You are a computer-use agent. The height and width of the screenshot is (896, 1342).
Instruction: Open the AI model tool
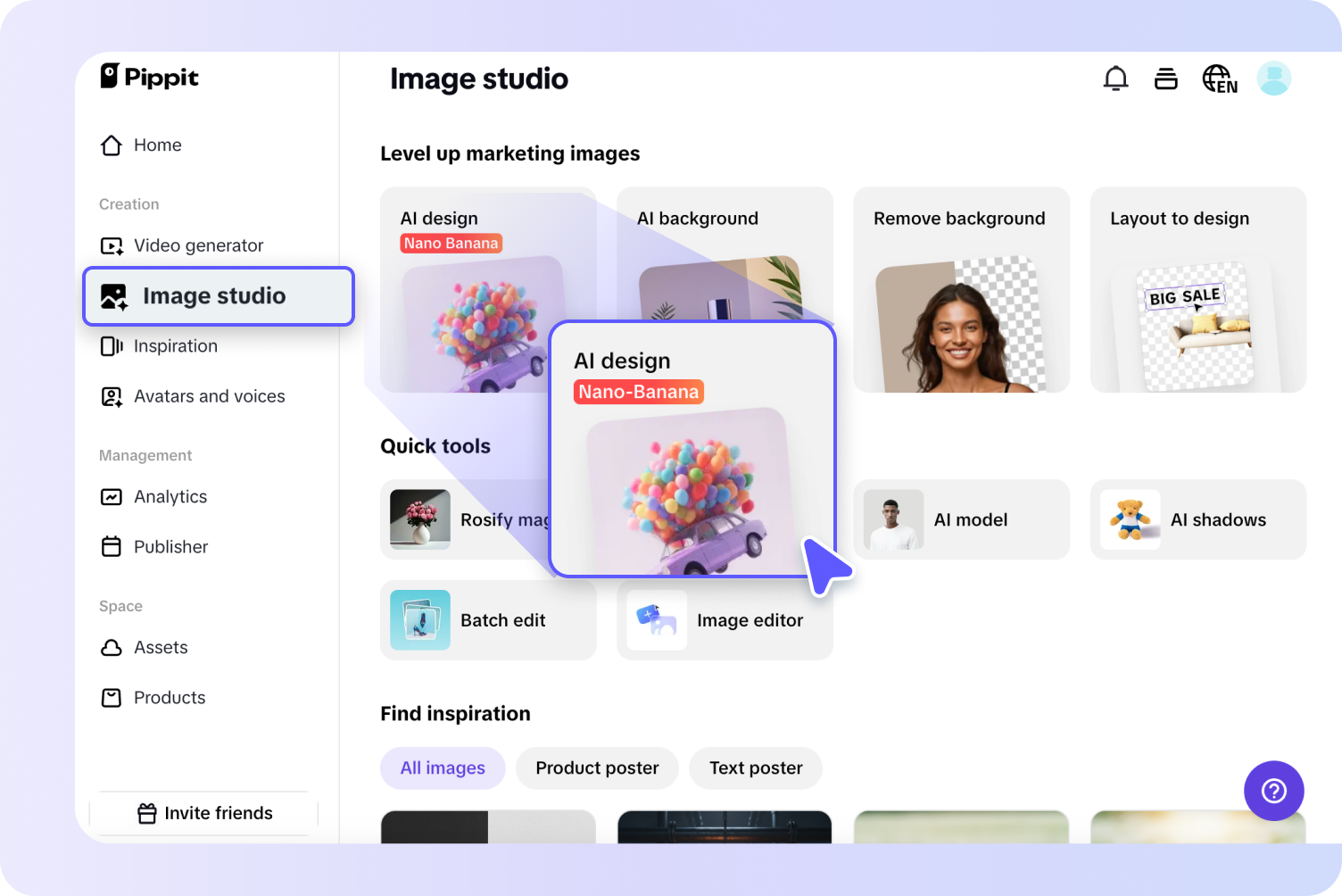pos(961,519)
